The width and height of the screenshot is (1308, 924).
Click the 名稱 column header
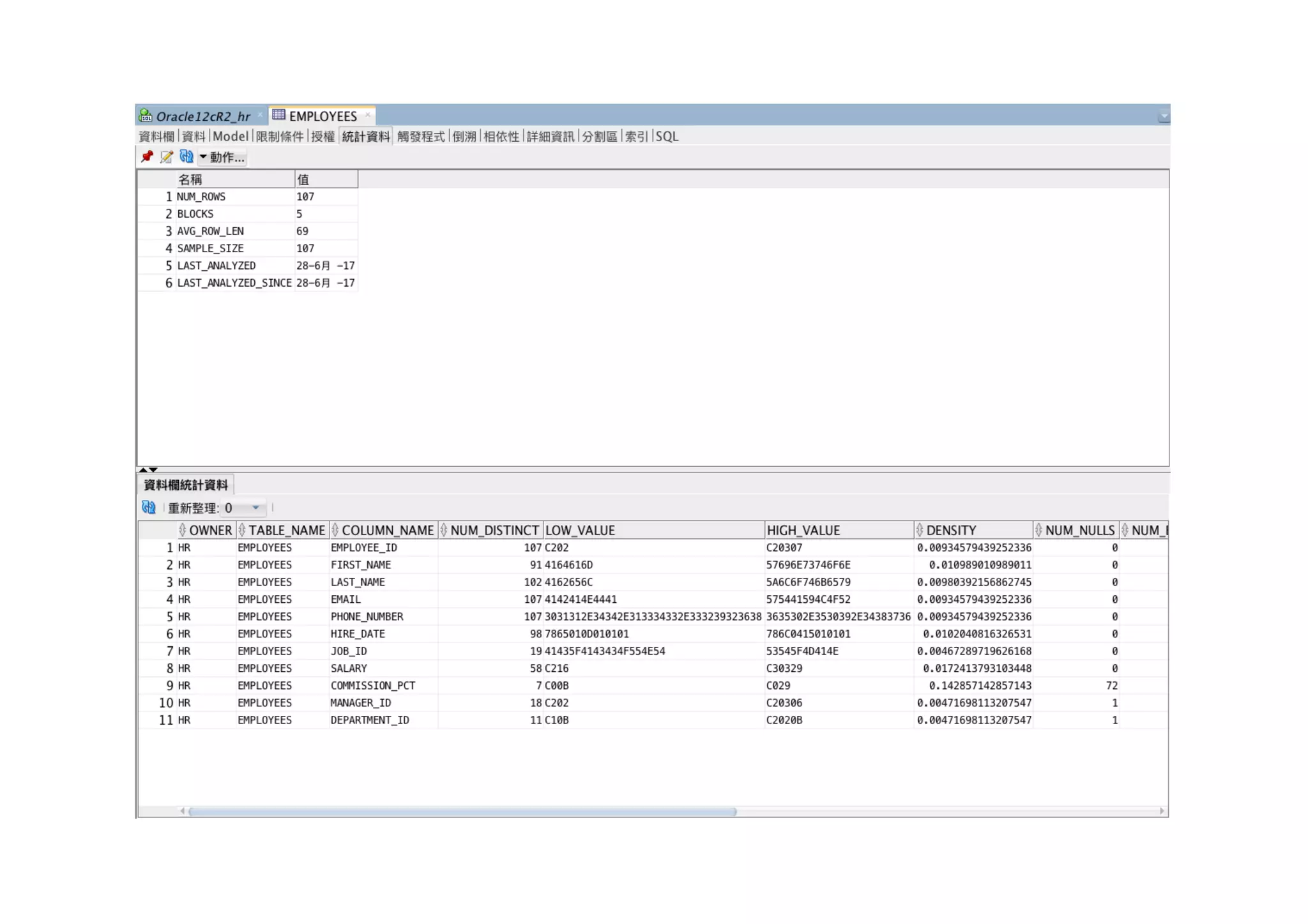[236, 179]
